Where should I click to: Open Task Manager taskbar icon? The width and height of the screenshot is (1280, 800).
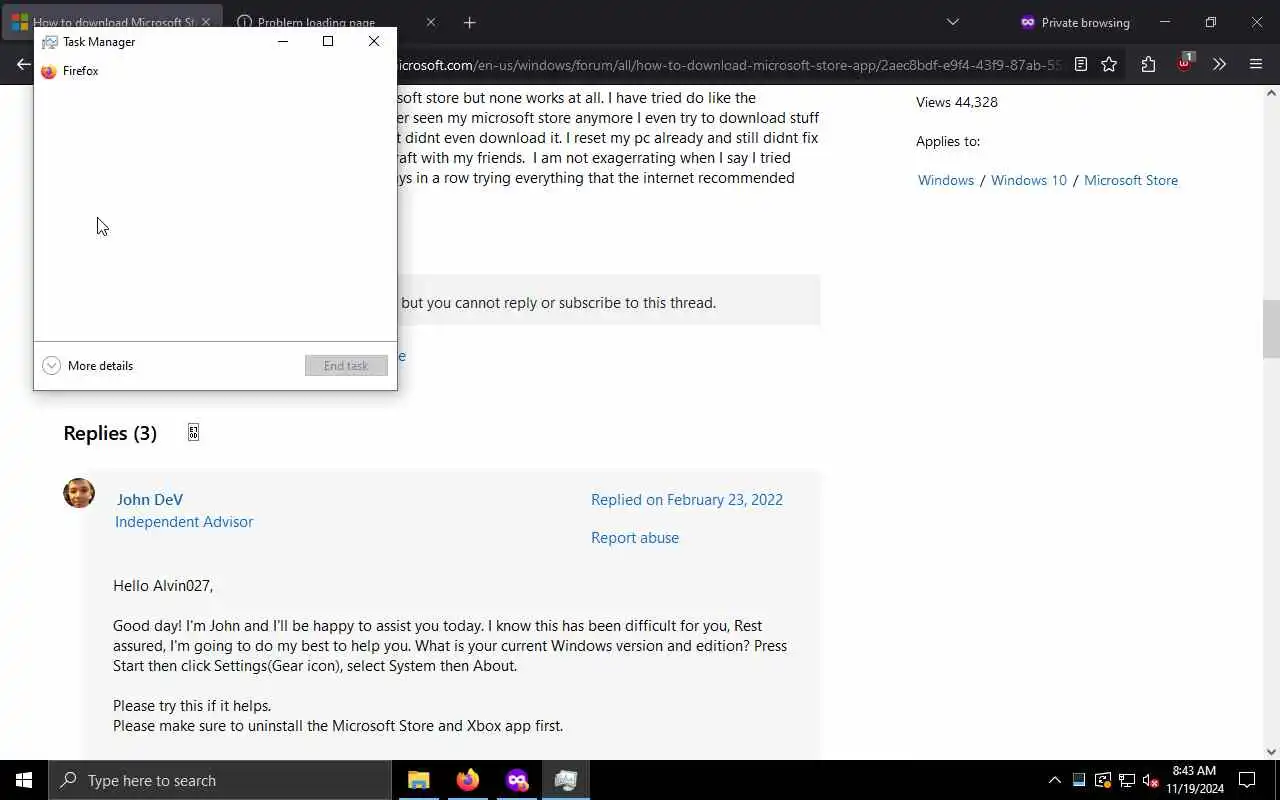(x=566, y=780)
